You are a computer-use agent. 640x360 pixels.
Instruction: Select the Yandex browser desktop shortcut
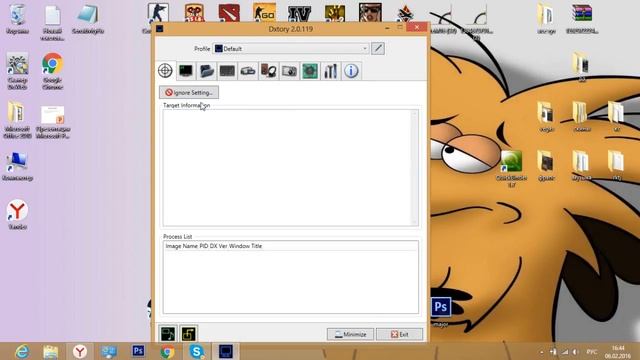[17, 215]
